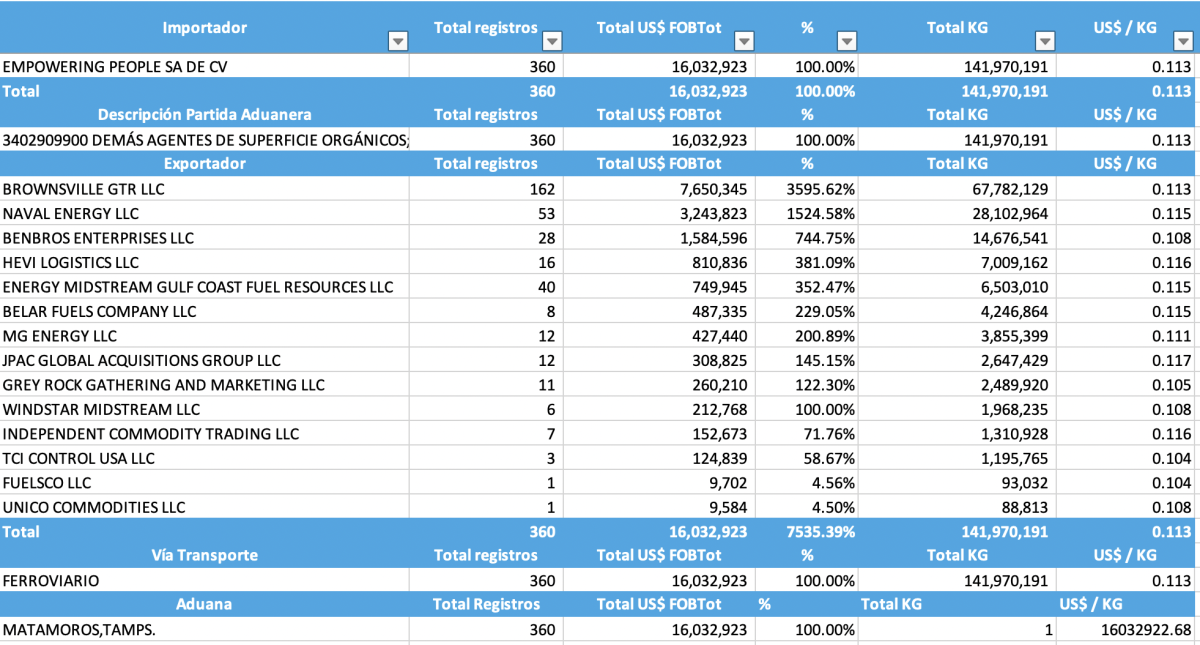Select the 28,102,964 KG cell
Image resolution: width=1200 pixels, height=645 pixels.
(958, 214)
